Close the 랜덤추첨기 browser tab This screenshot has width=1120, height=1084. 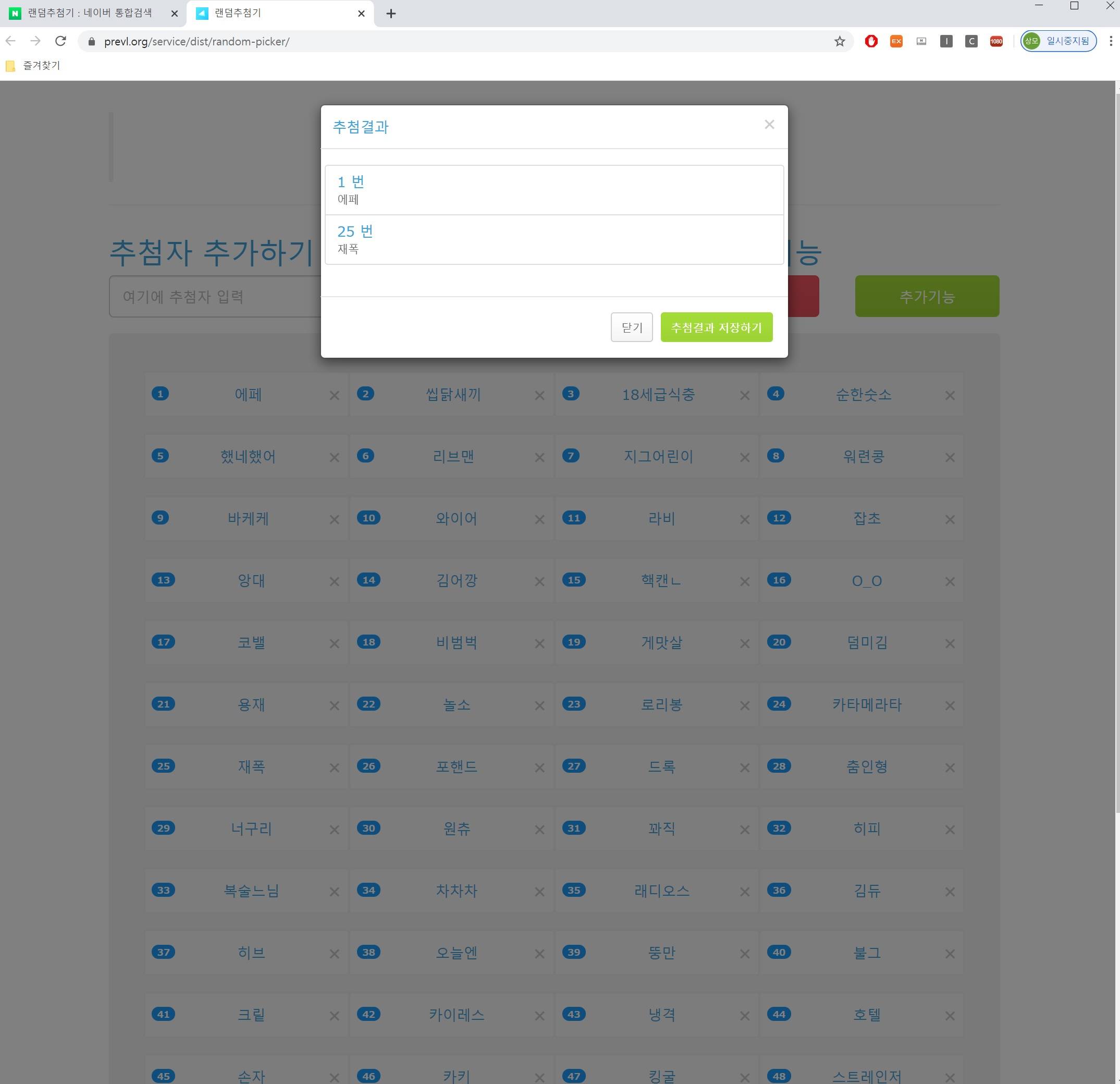(361, 13)
